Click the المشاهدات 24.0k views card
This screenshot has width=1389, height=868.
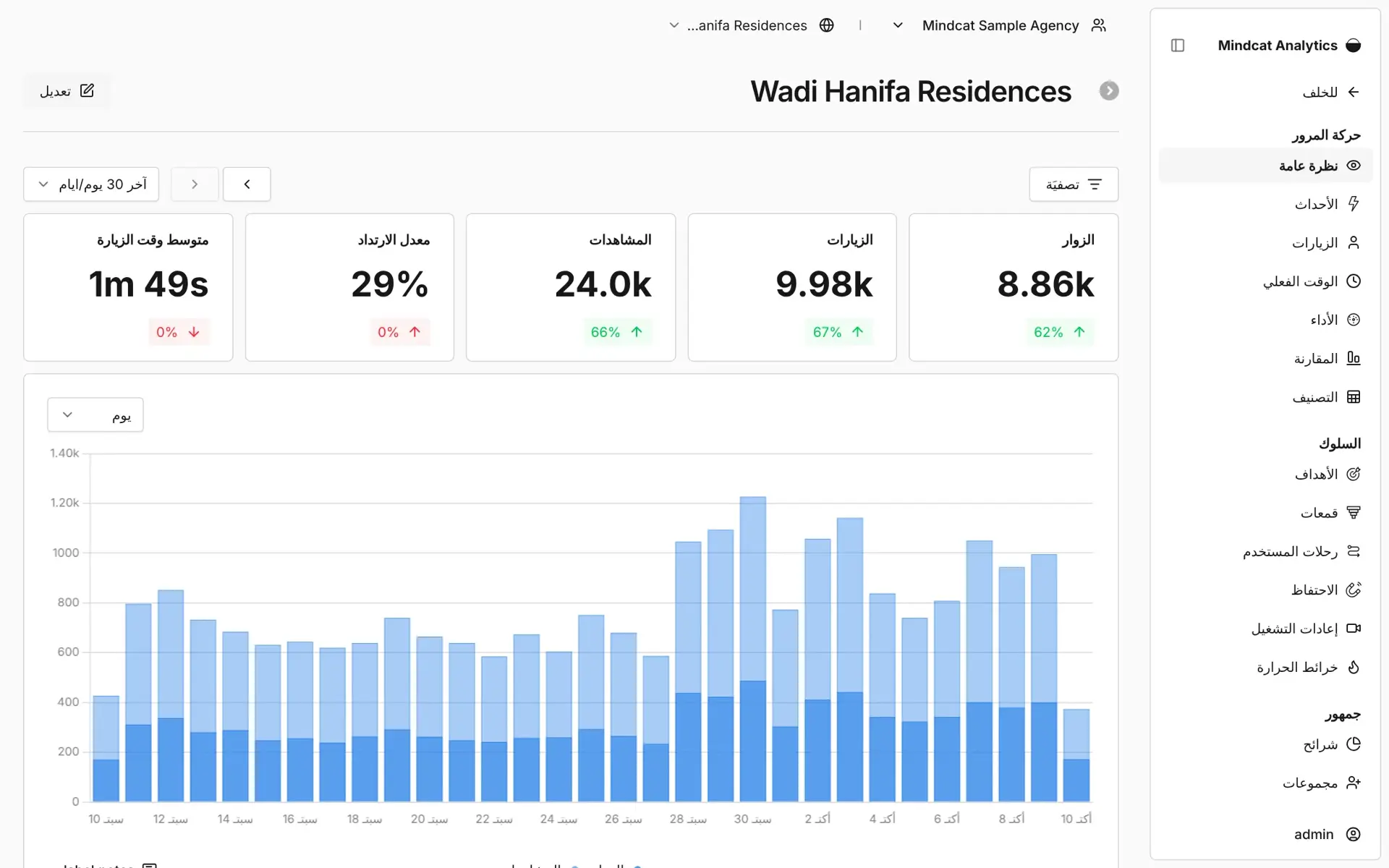[571, 287]
